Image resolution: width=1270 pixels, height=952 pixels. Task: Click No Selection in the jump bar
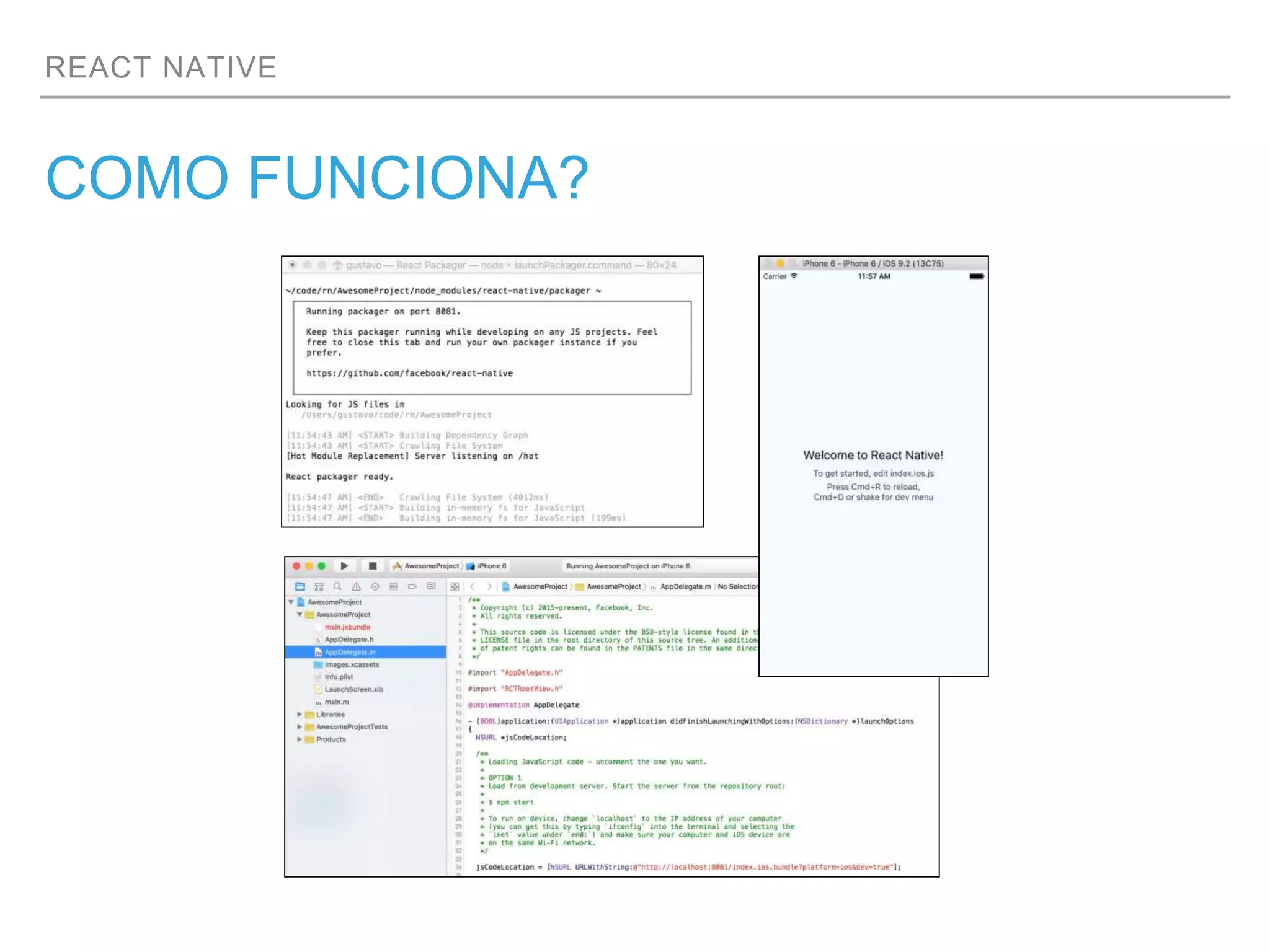738,586
